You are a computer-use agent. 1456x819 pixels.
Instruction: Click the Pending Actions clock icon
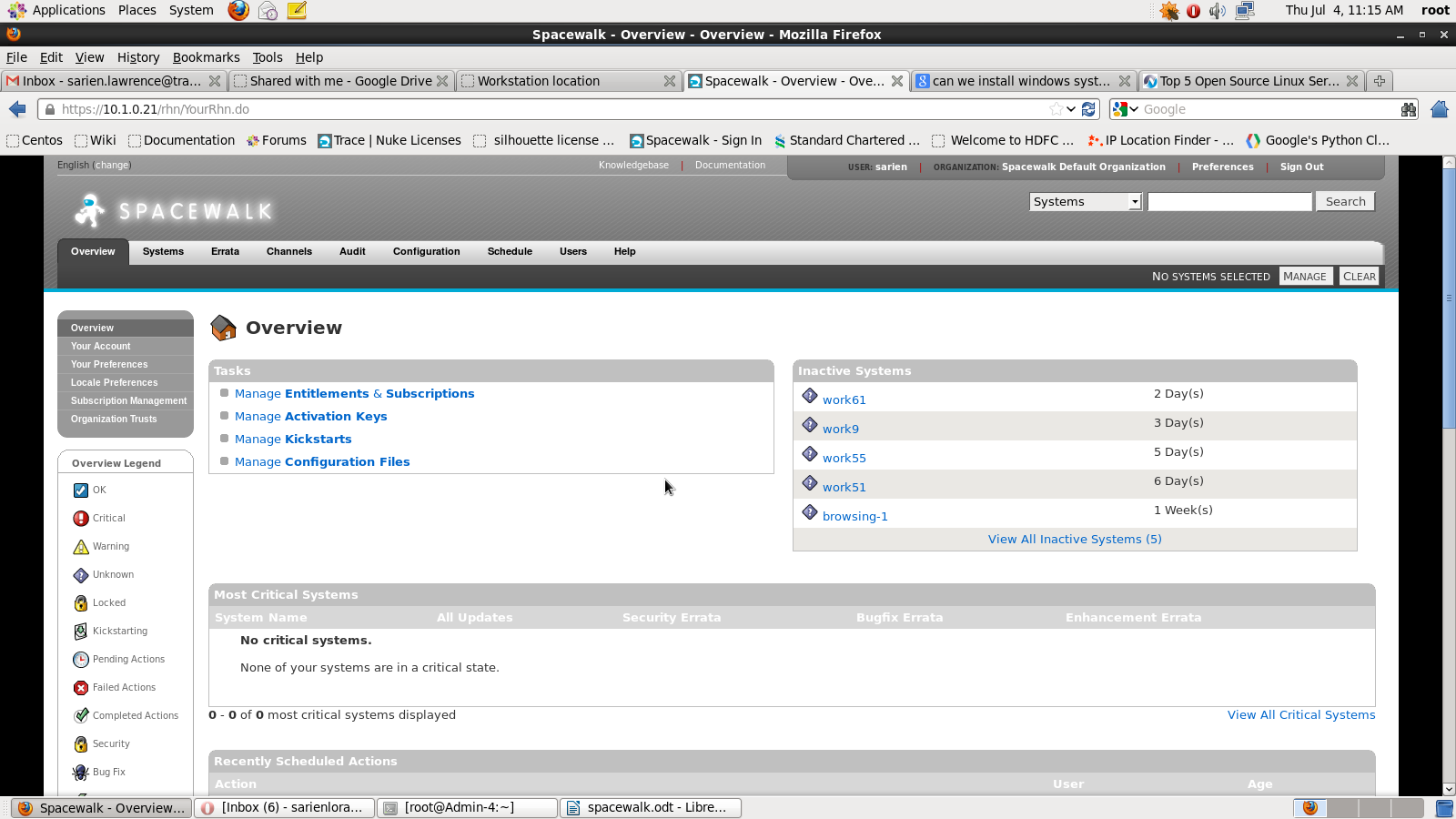79,659
